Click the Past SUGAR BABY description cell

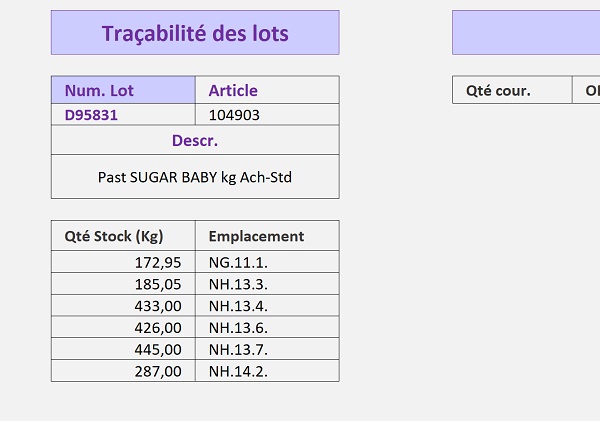195,177
